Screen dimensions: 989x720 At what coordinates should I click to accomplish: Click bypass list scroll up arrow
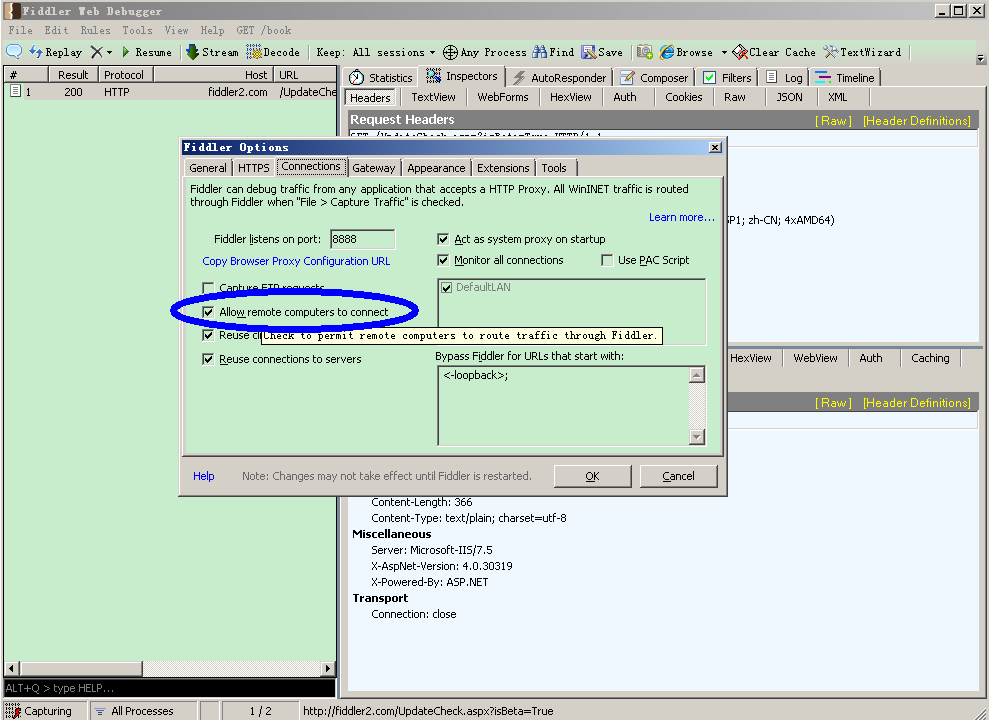(696, 375)
